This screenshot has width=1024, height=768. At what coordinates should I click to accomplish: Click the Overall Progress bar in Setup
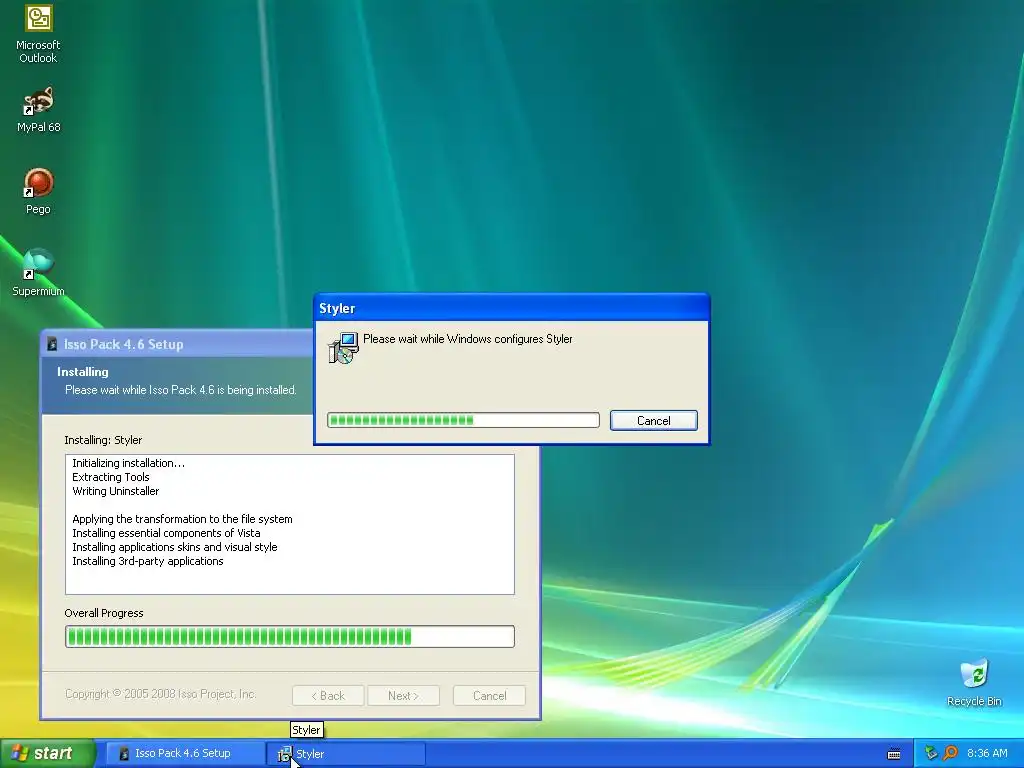289,636
